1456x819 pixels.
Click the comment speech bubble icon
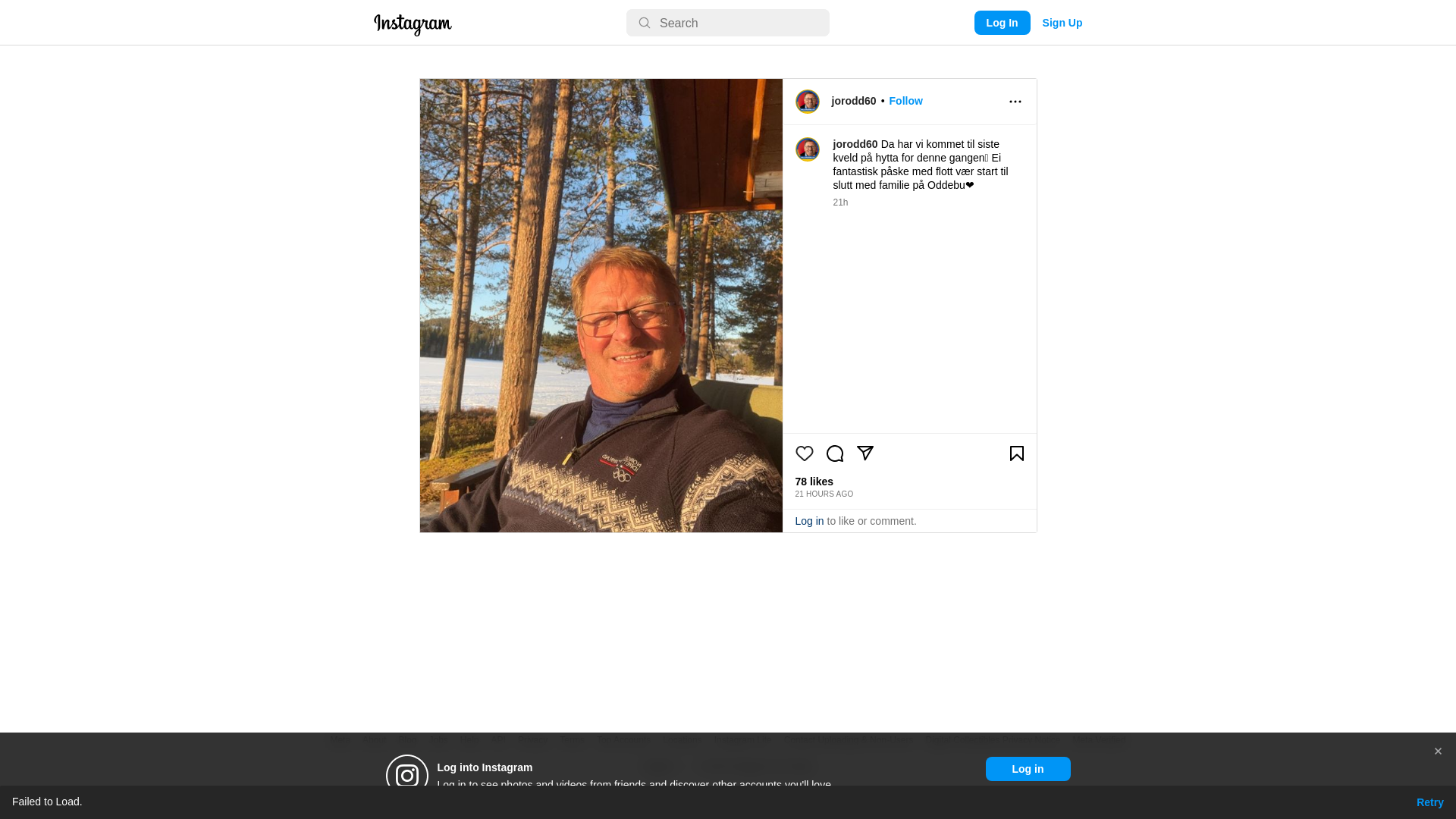835,453
